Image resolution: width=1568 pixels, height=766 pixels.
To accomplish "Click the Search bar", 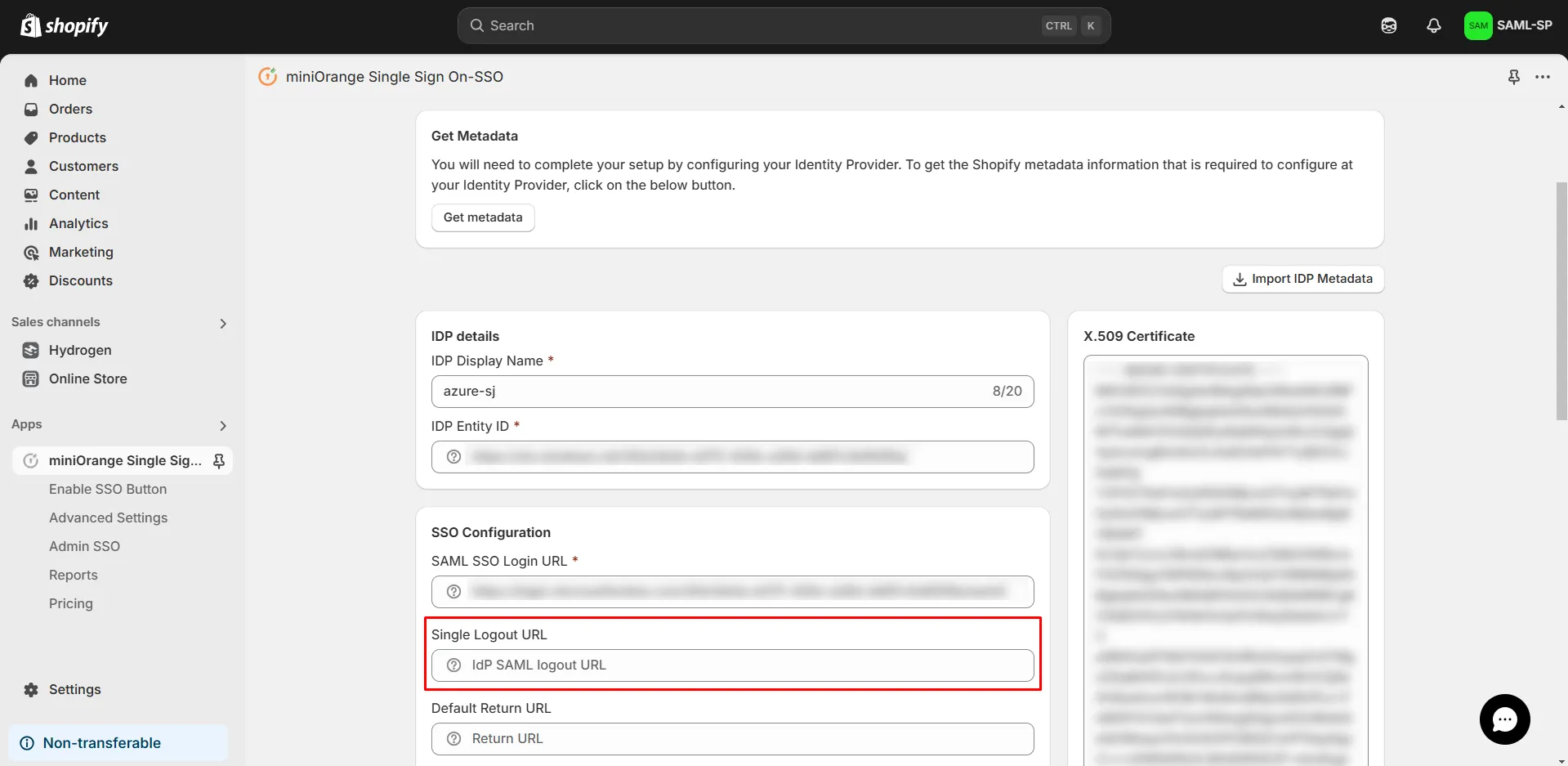I will tap(784, 25).
